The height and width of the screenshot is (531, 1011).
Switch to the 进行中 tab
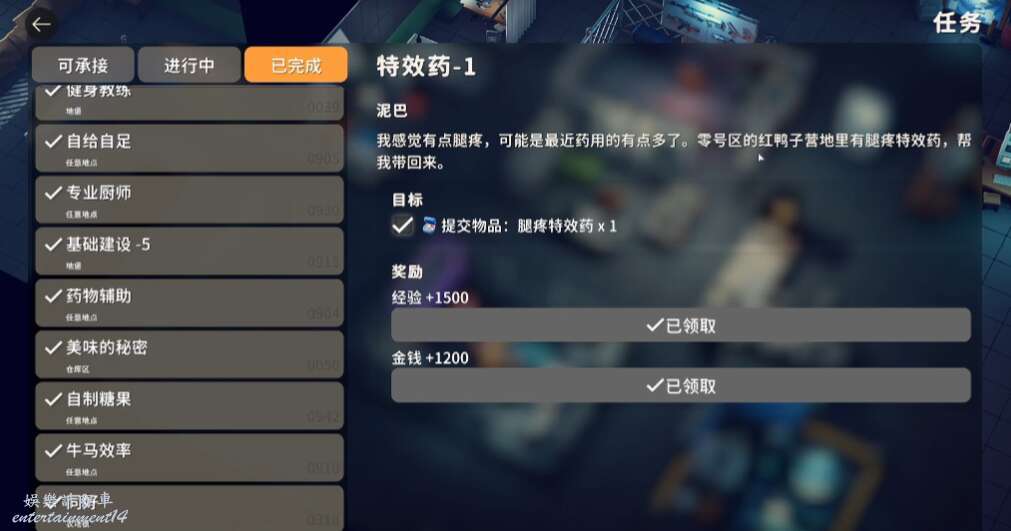(x=189, y=64)
